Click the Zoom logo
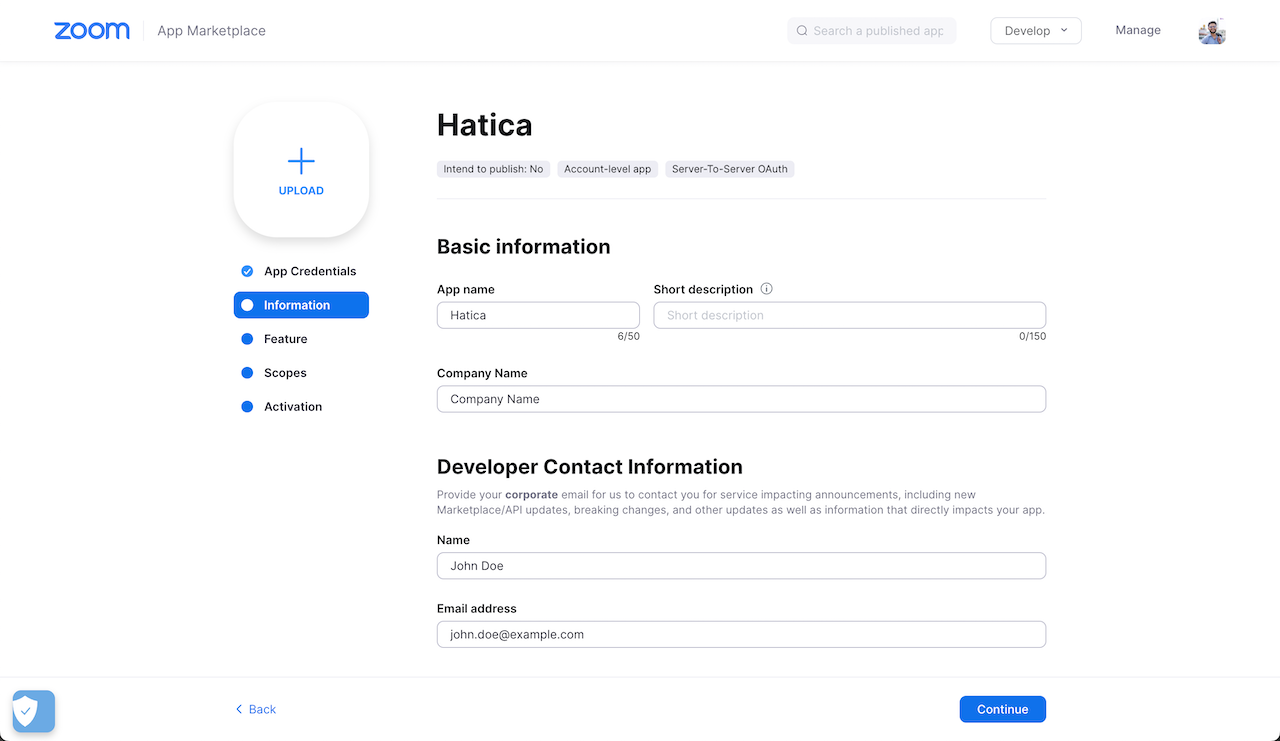 [x=92, y=31]
